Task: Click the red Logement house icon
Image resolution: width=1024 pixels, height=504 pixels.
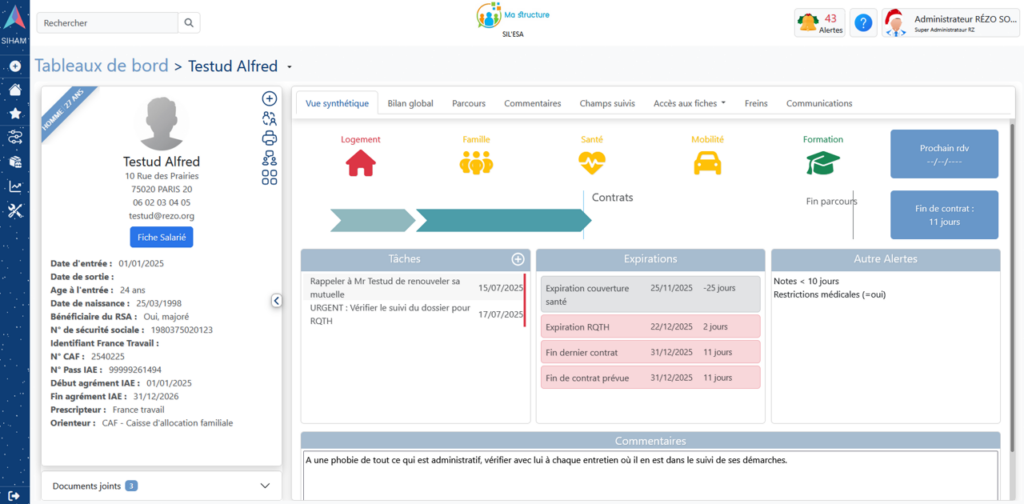Action: [x=360, y=162]
